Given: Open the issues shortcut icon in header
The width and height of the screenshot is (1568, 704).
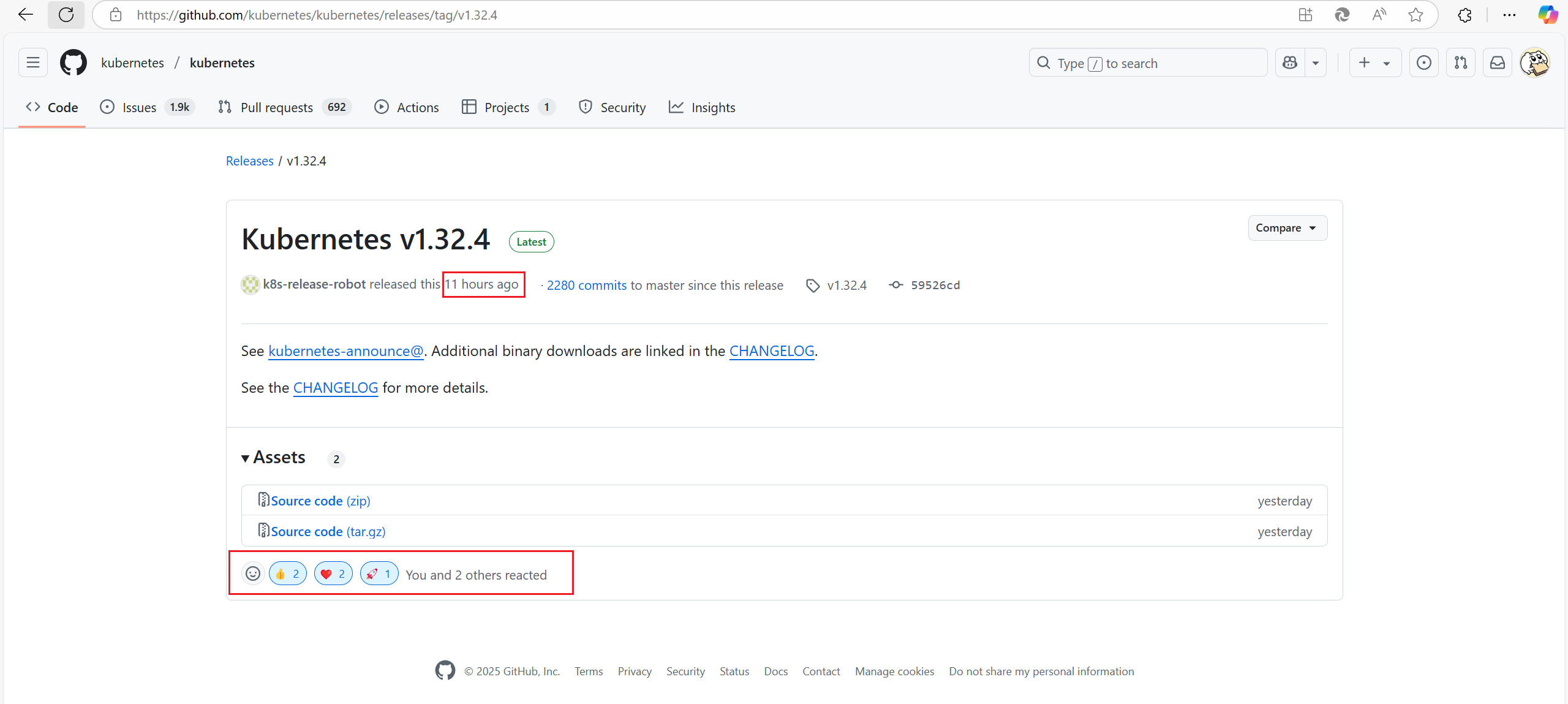Looking at the screenshot, I should 1424,62.
